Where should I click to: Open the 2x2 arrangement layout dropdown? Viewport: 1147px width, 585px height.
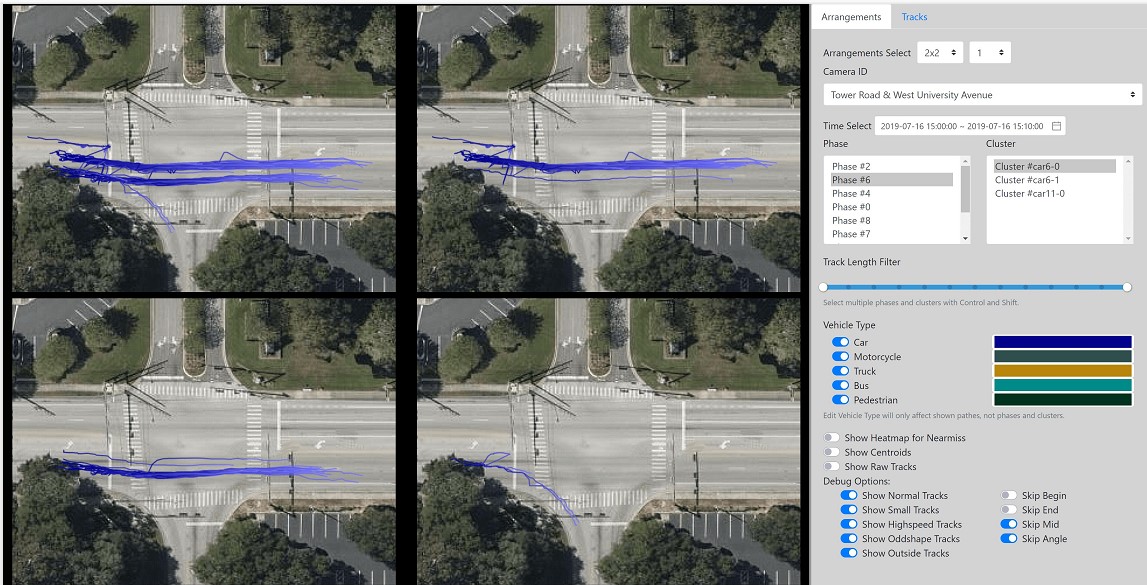click(x=940, y=53)
